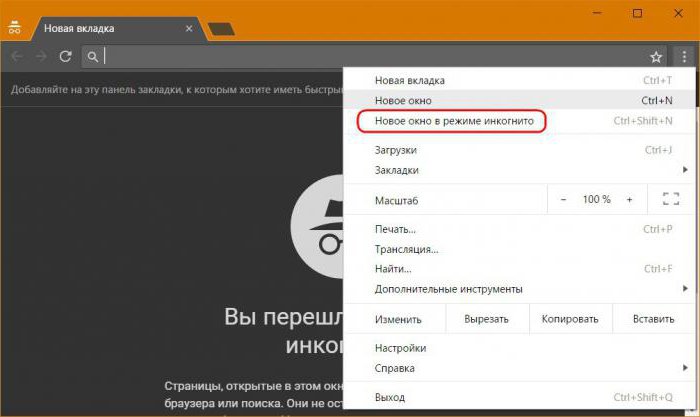Click the large incognito hat-and-glasses logo
Image resolution: width=700 pixels, height=417 pixels.
click(317, 227)
